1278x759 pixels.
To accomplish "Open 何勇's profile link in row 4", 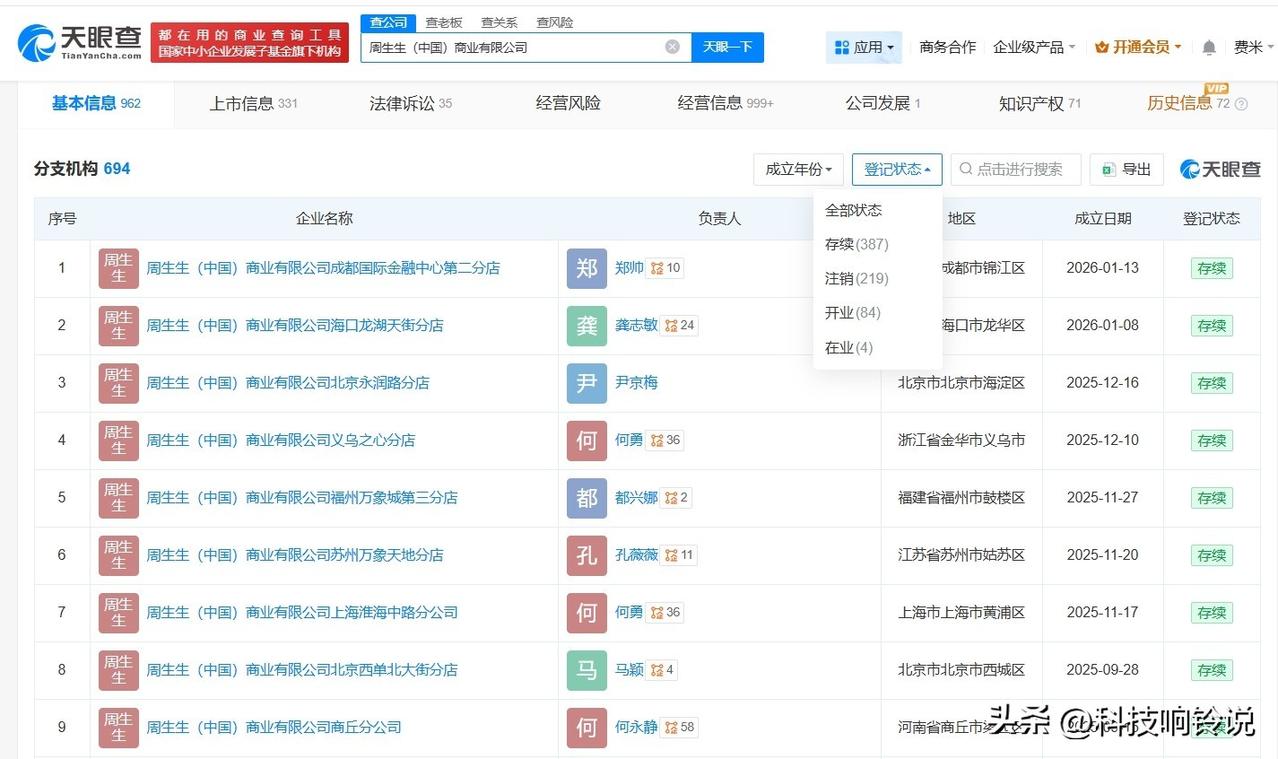I will 629,440.
